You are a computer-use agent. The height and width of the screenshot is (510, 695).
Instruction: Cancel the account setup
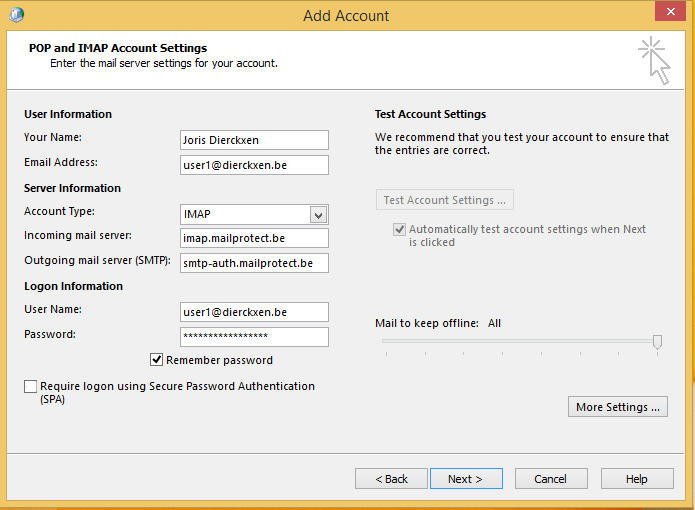(x=550, y=479)
